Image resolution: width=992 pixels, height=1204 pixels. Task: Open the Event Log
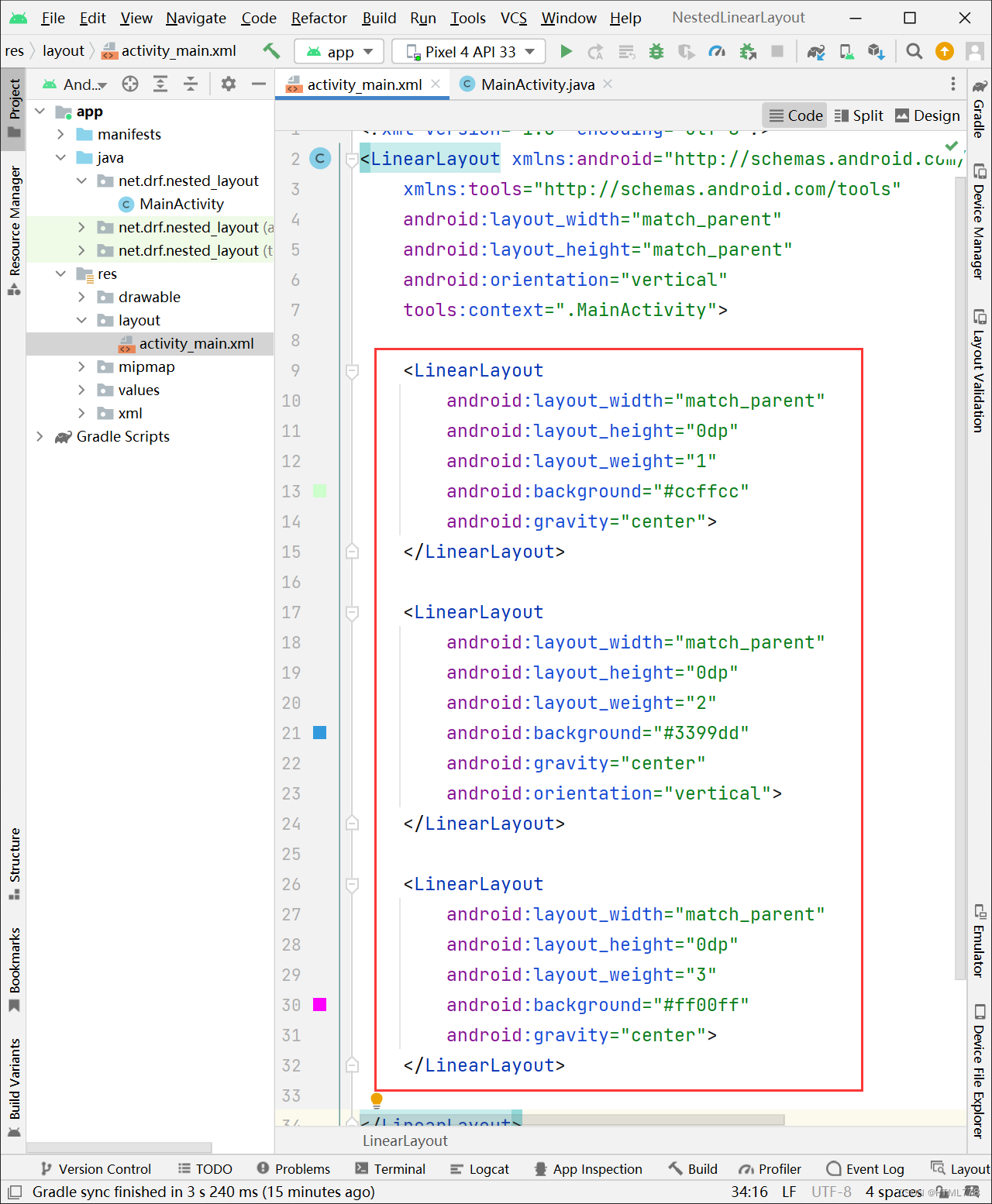[865, 1169]
